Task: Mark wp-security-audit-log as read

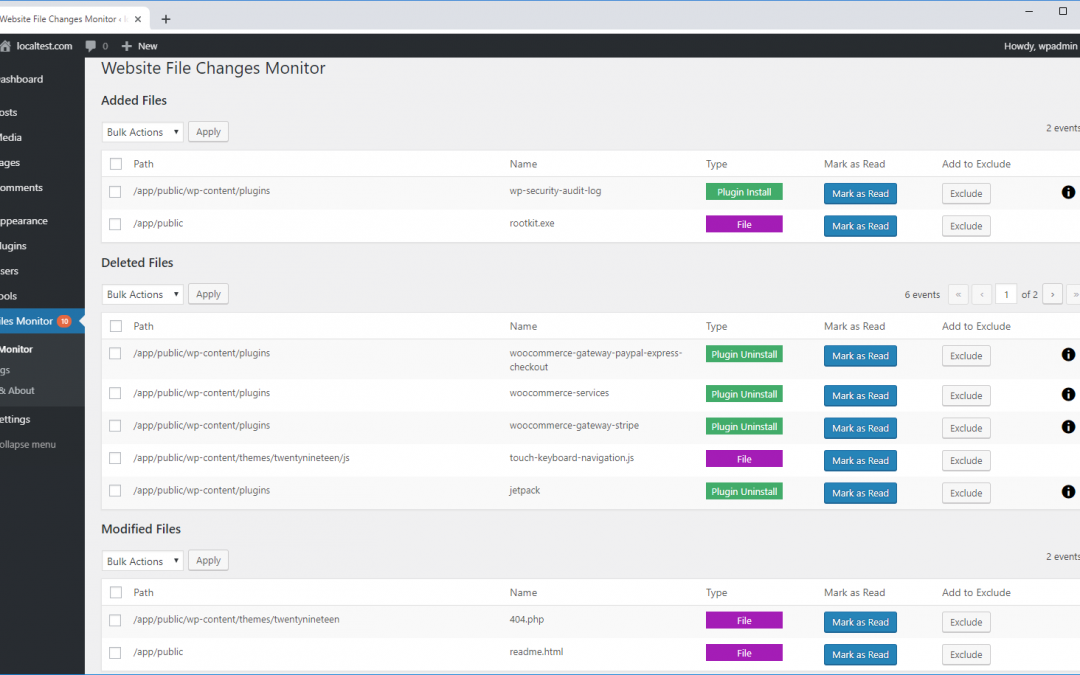Action: click(860, 194)
